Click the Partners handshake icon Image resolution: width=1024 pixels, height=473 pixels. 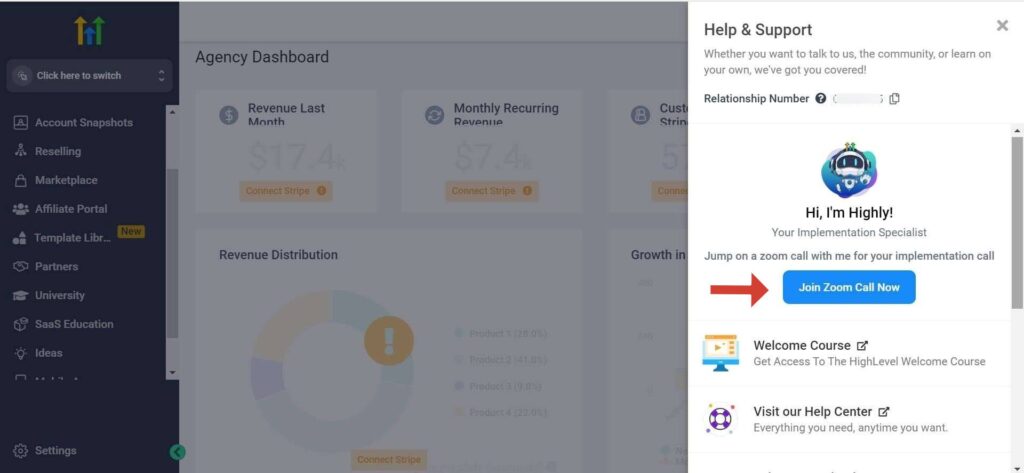click(x=20, y=267)
